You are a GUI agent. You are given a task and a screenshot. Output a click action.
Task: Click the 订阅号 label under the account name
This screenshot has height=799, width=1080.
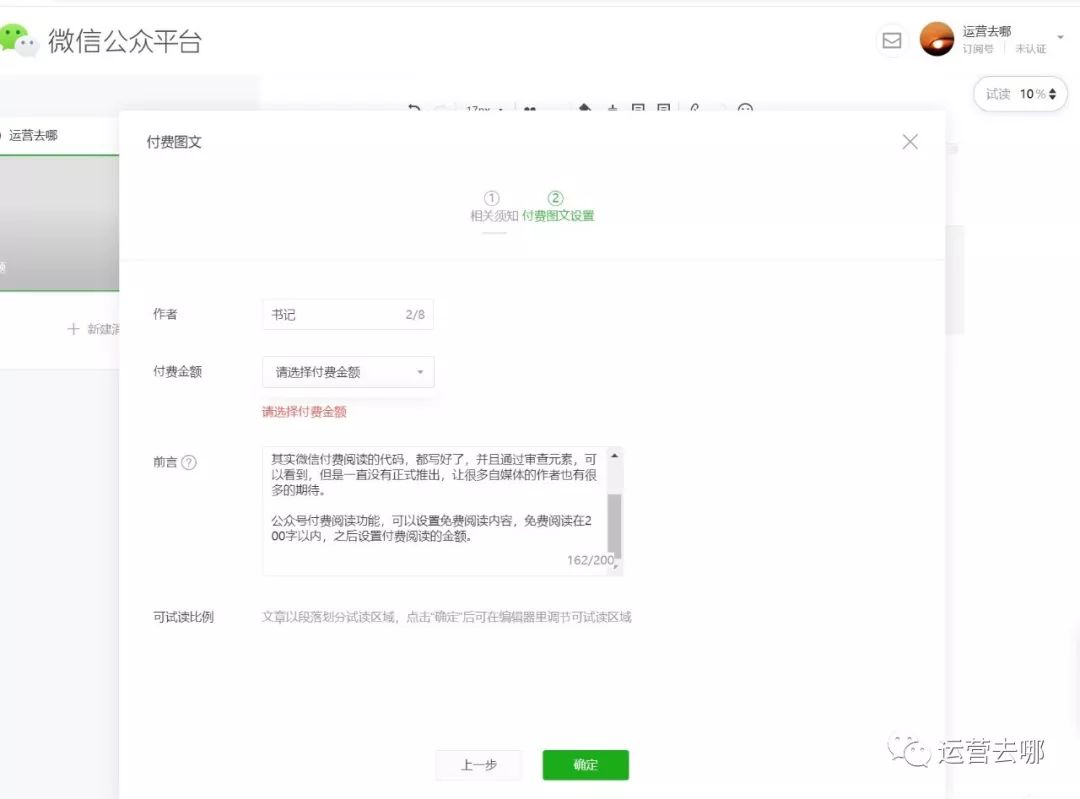(977, 49)
